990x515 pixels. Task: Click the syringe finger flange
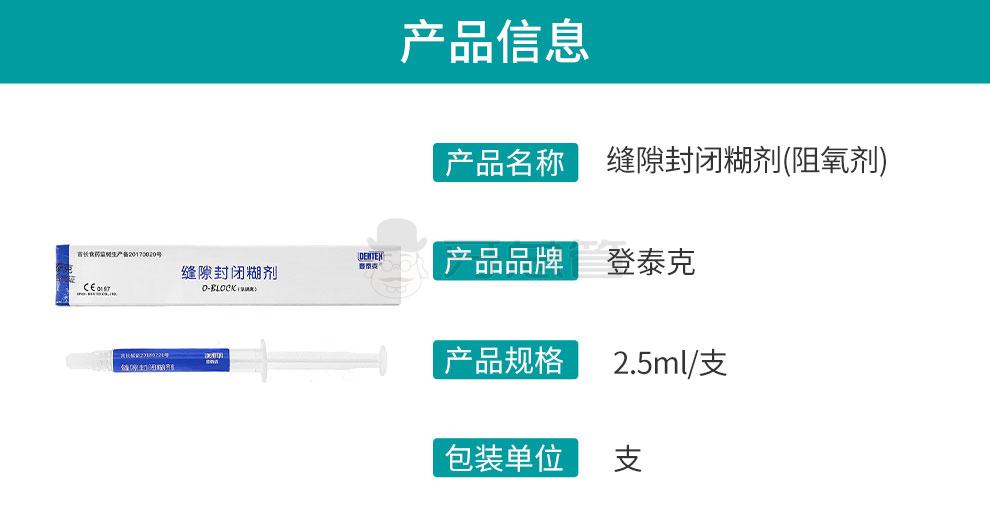[263, 360]
